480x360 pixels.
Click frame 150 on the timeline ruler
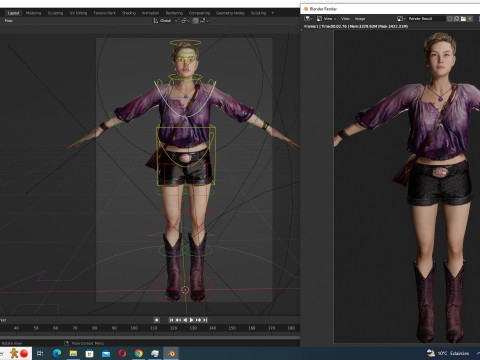tap(232, 328)
